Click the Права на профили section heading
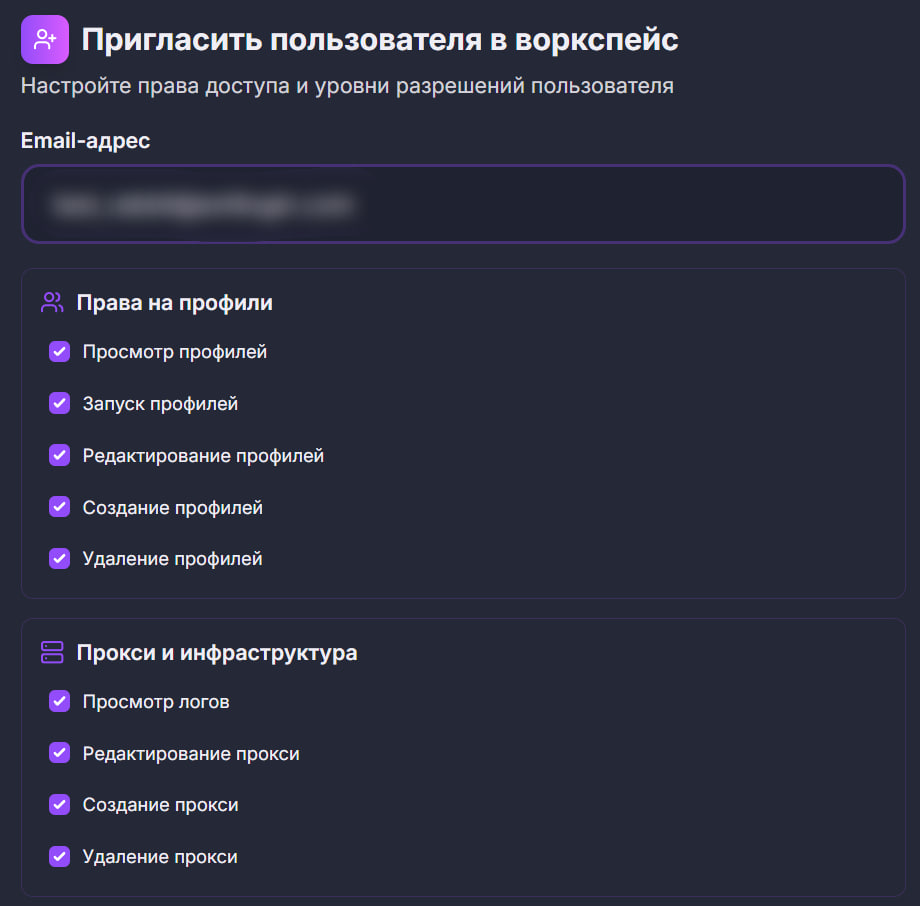 [x=174, y=303]
